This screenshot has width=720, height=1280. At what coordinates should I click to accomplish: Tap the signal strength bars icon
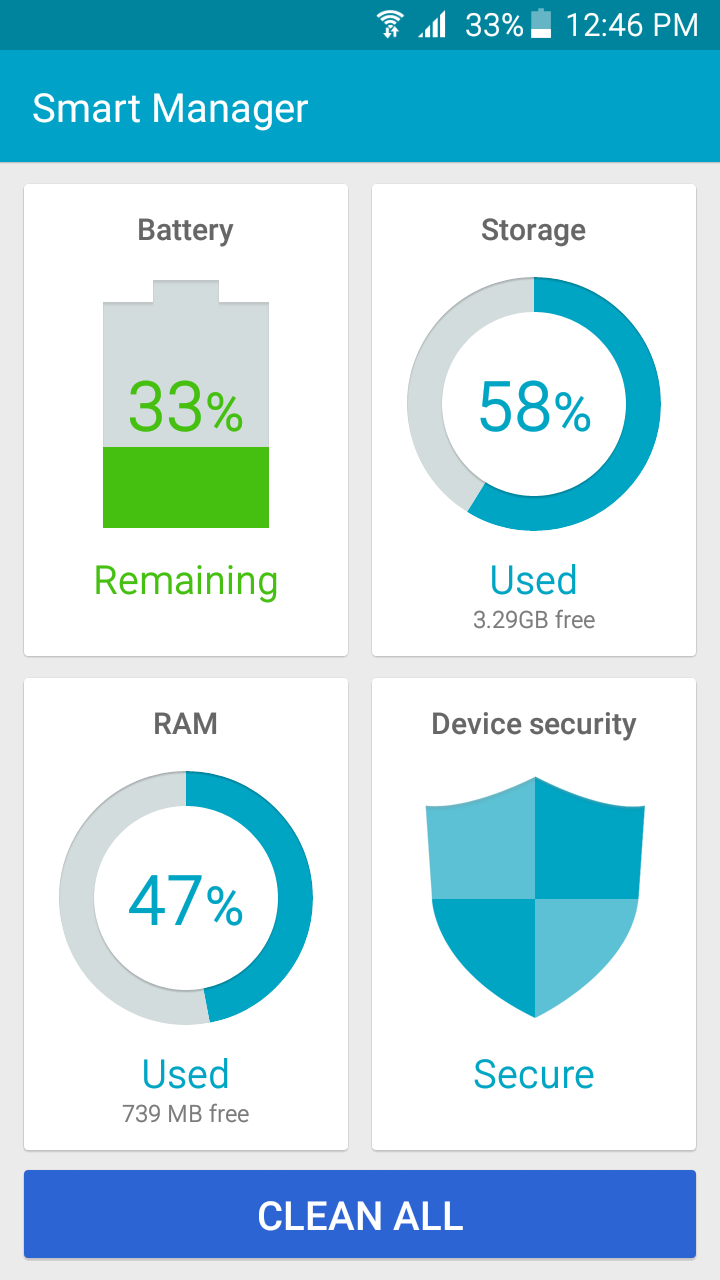pos(433,25)
